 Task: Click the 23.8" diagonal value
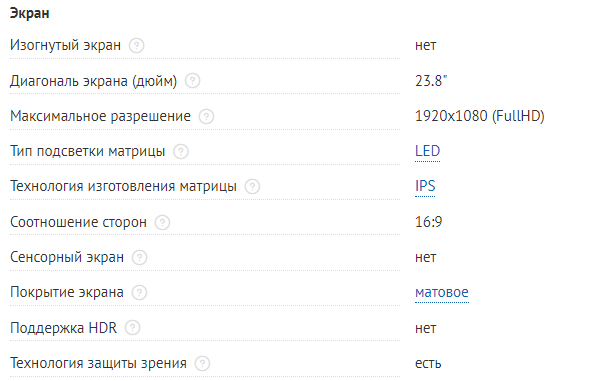(x=431, y=81)
